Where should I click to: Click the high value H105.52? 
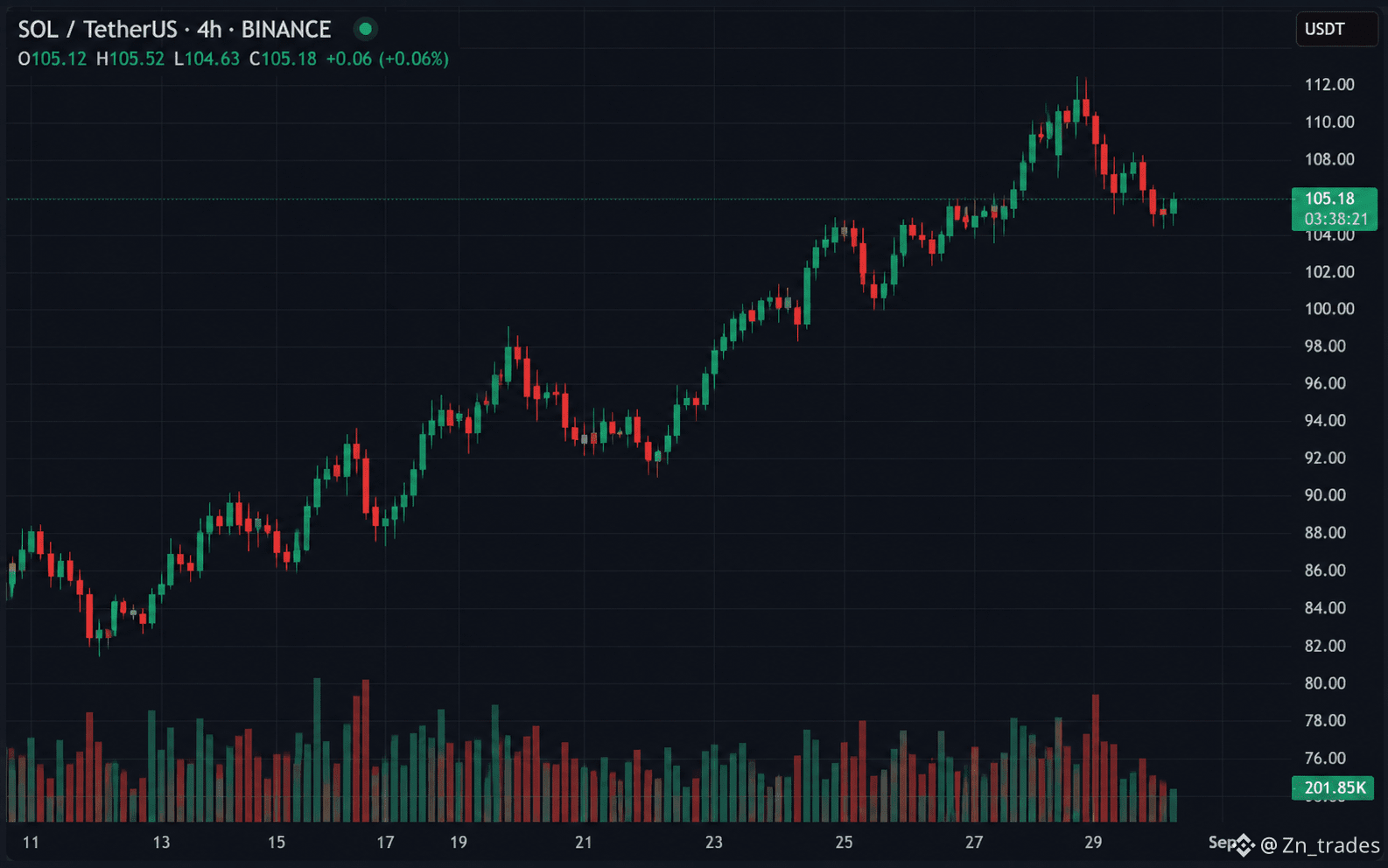coord(130,59)
